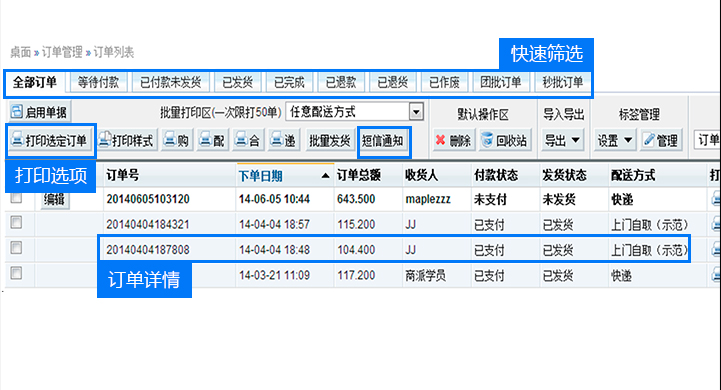721x390 pixels.
Task: Click print icon in maplezzz row
Action: (x=716, y=199)
